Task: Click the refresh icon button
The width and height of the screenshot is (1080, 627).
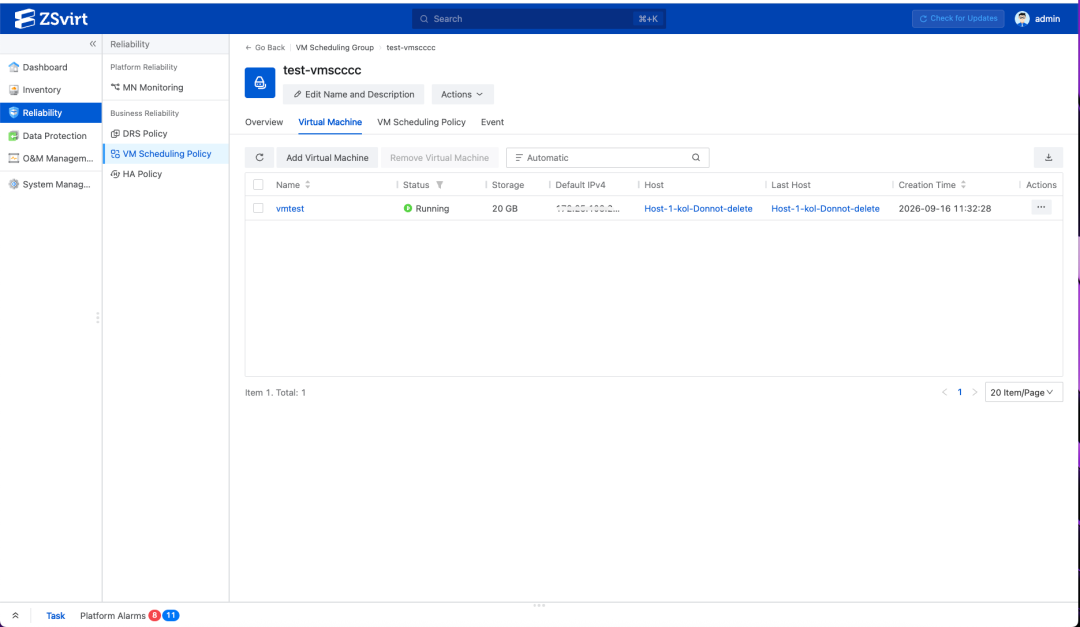Action: pyautogui.click(x=260, y=158)
